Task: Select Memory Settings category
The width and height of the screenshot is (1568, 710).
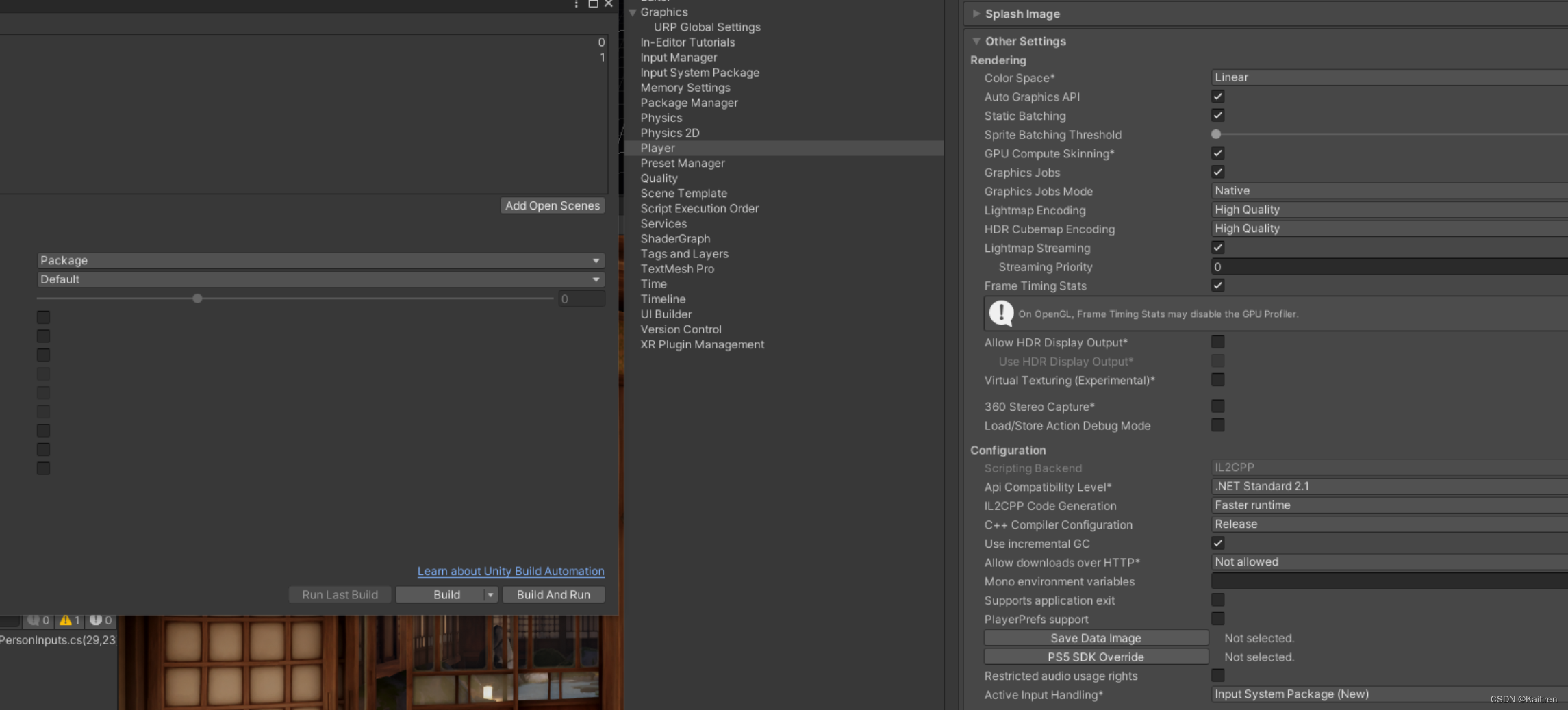Action: (685, 88)
